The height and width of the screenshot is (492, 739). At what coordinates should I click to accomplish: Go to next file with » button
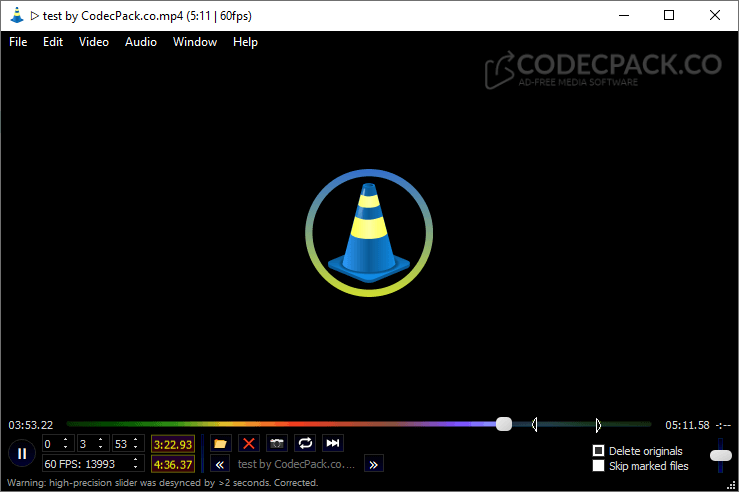(374, 465)
